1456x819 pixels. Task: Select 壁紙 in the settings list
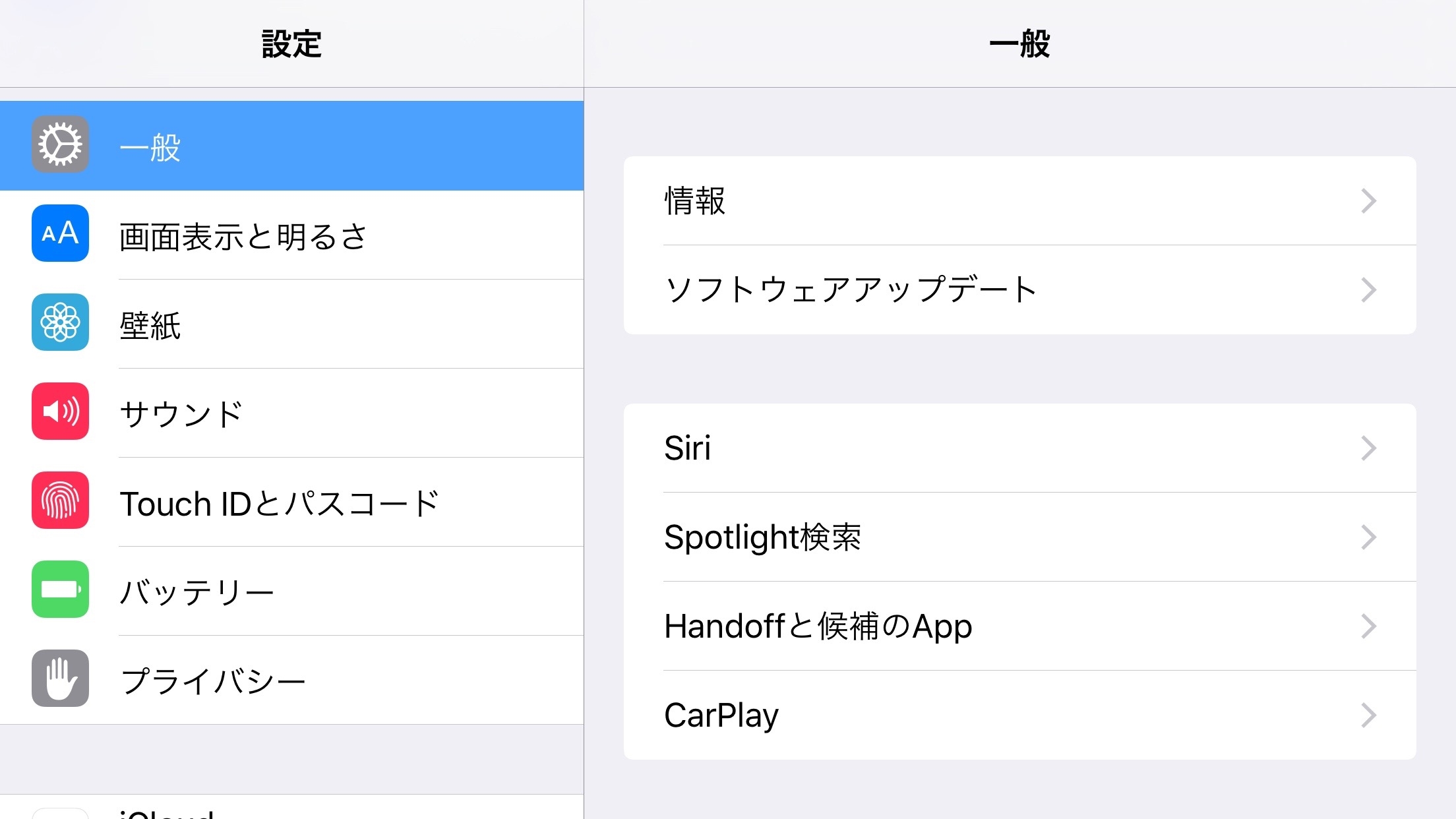(x=150, y=325)
